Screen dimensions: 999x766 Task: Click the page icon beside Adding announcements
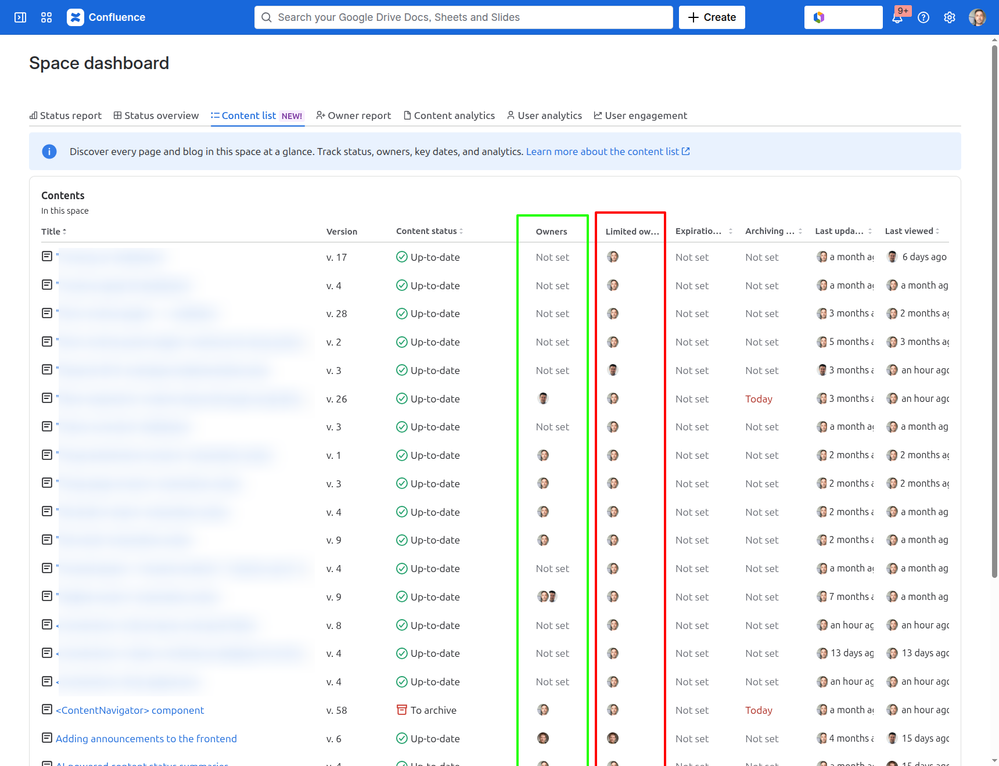[46, 738]
